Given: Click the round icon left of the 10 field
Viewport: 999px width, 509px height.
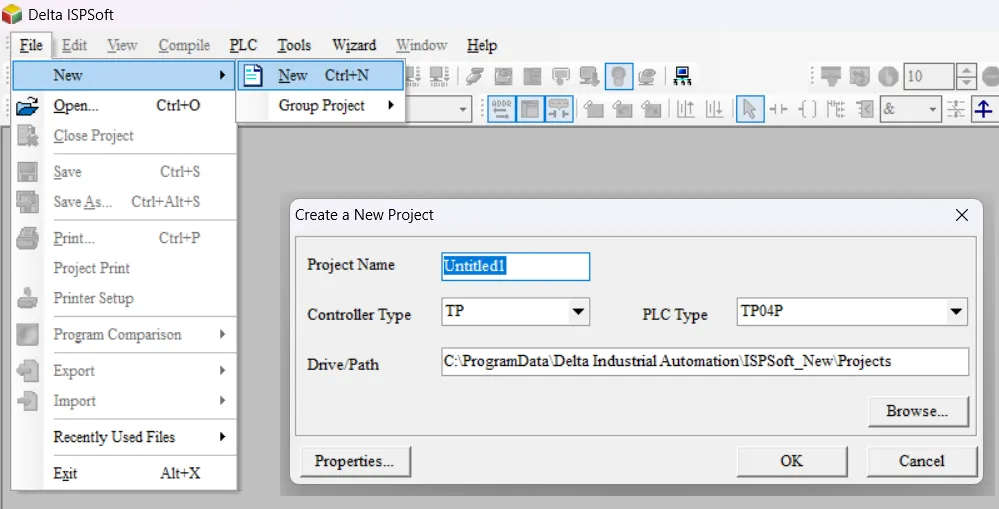Looking at the screenshot, I should tap(888, 76).
